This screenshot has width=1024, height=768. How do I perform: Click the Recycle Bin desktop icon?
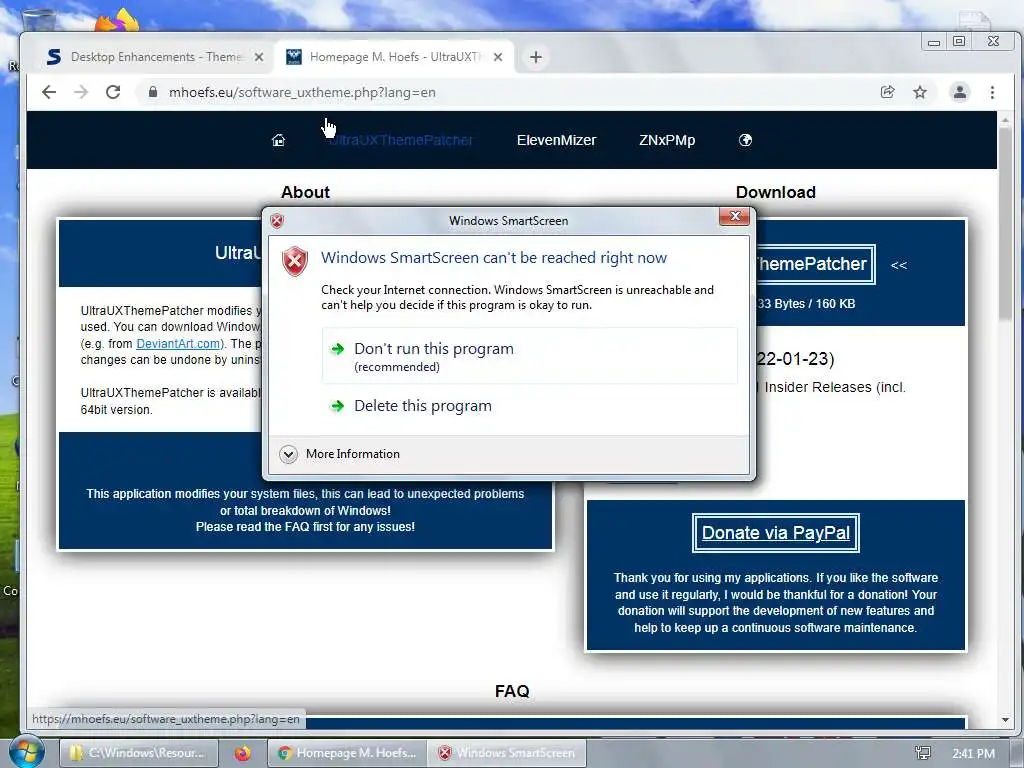click(x=37, y=21)
